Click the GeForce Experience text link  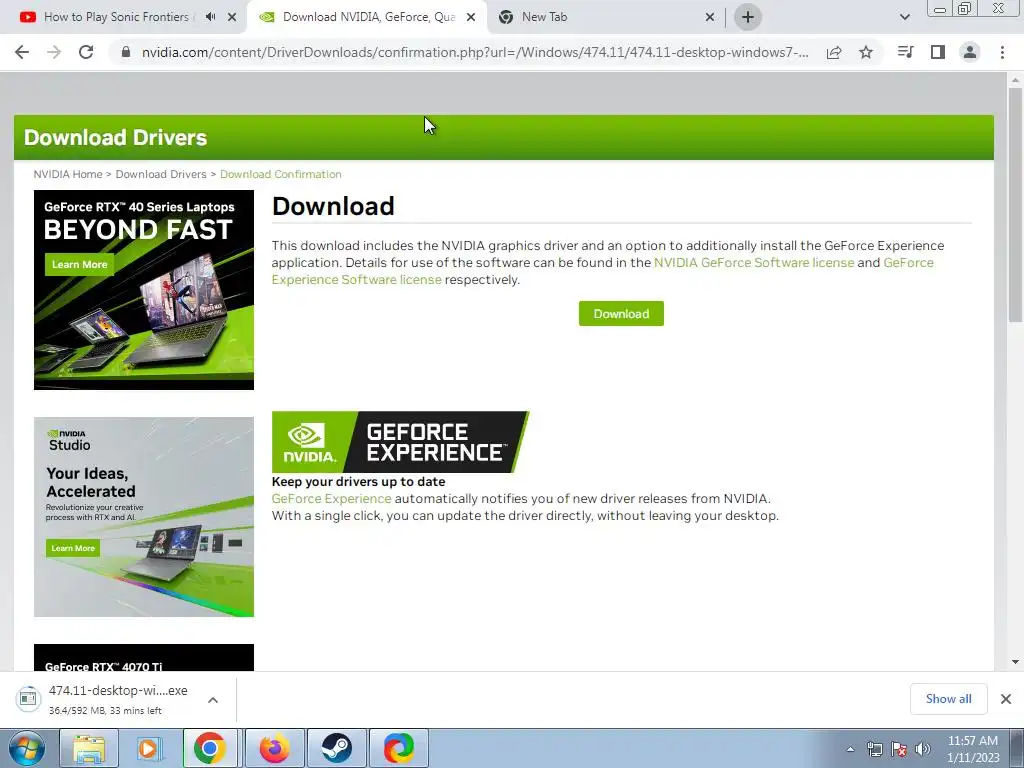(331, 499)
